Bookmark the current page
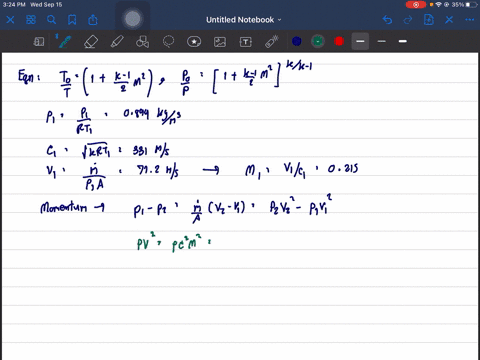 pos(72,20)
